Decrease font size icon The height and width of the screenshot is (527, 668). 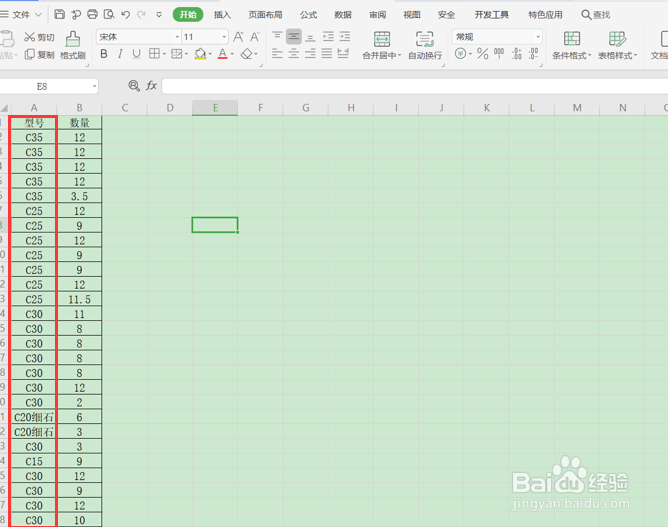point(255,37)
